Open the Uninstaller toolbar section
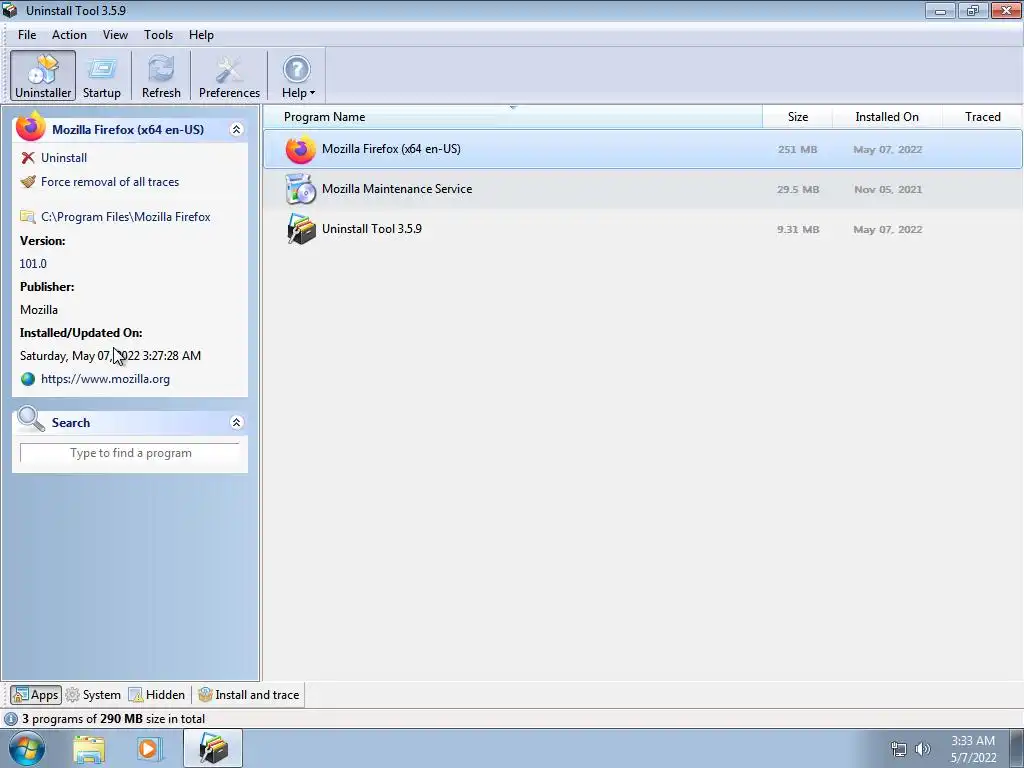Image resolution: width=1024 pixels, height=768 pixels. tap(43, 76)
